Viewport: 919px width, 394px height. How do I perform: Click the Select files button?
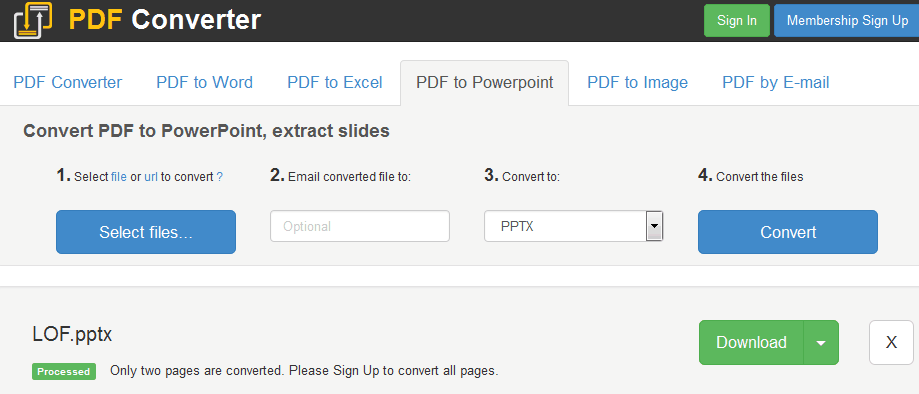tap(146, 232)
